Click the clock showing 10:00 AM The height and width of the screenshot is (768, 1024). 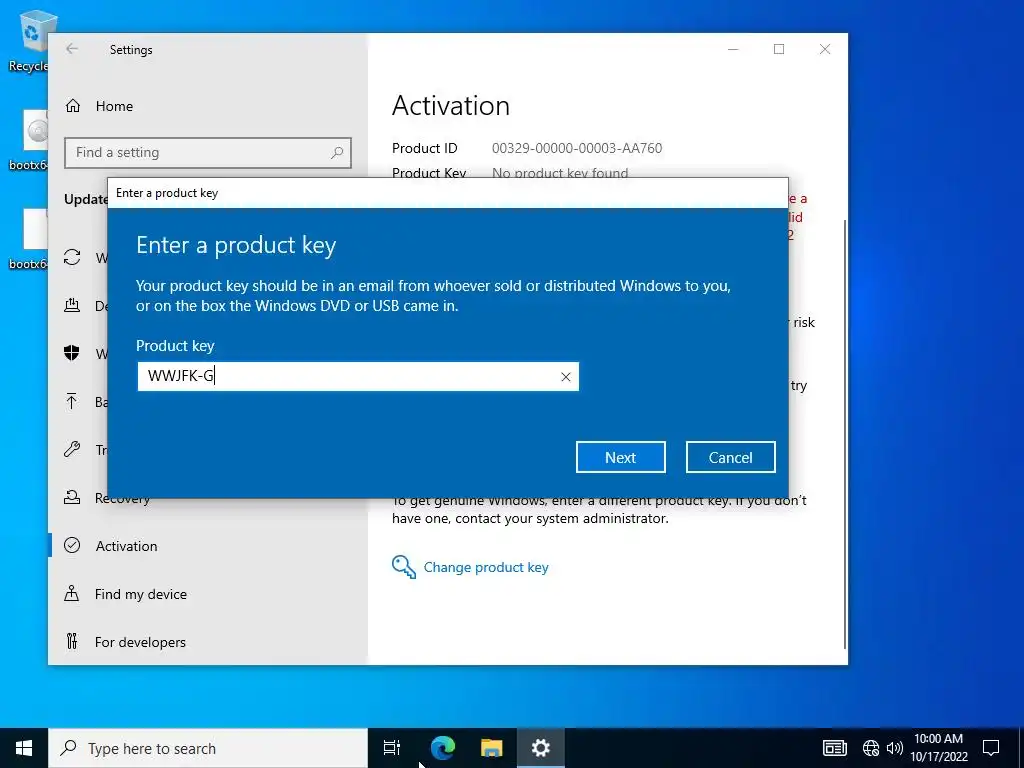[x=938, y=739]
